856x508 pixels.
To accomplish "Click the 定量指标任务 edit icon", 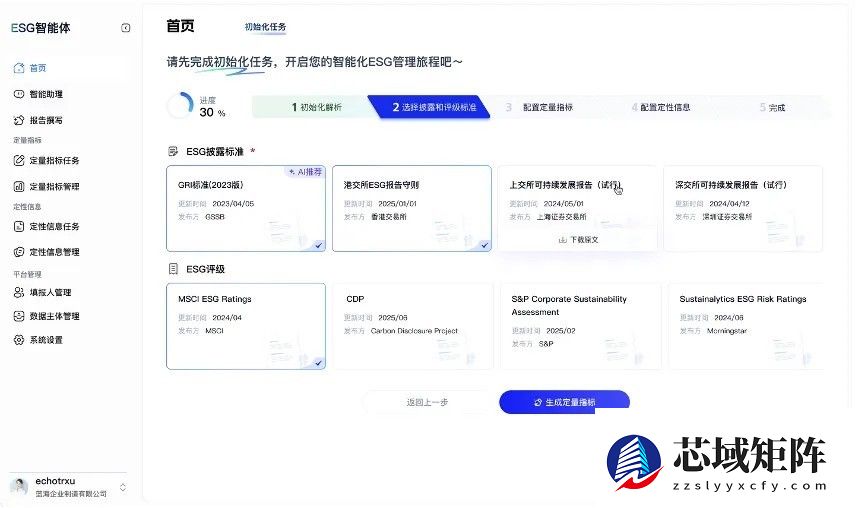I will point(19,160).
